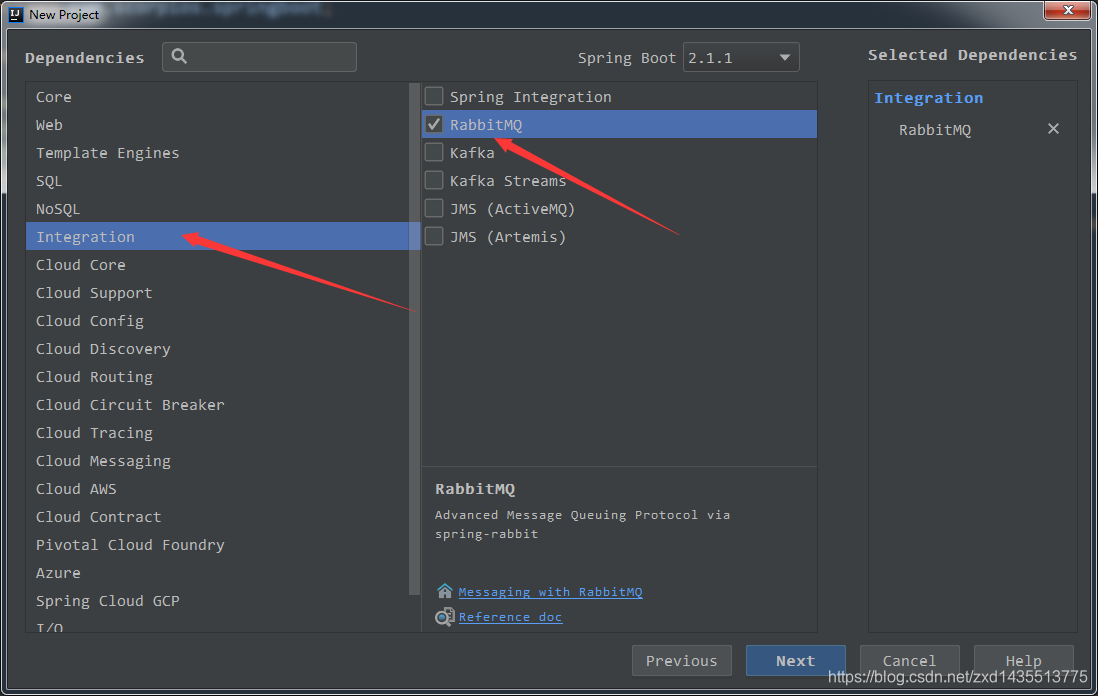
Task: Click the reference doc icon
Action: 445,617
